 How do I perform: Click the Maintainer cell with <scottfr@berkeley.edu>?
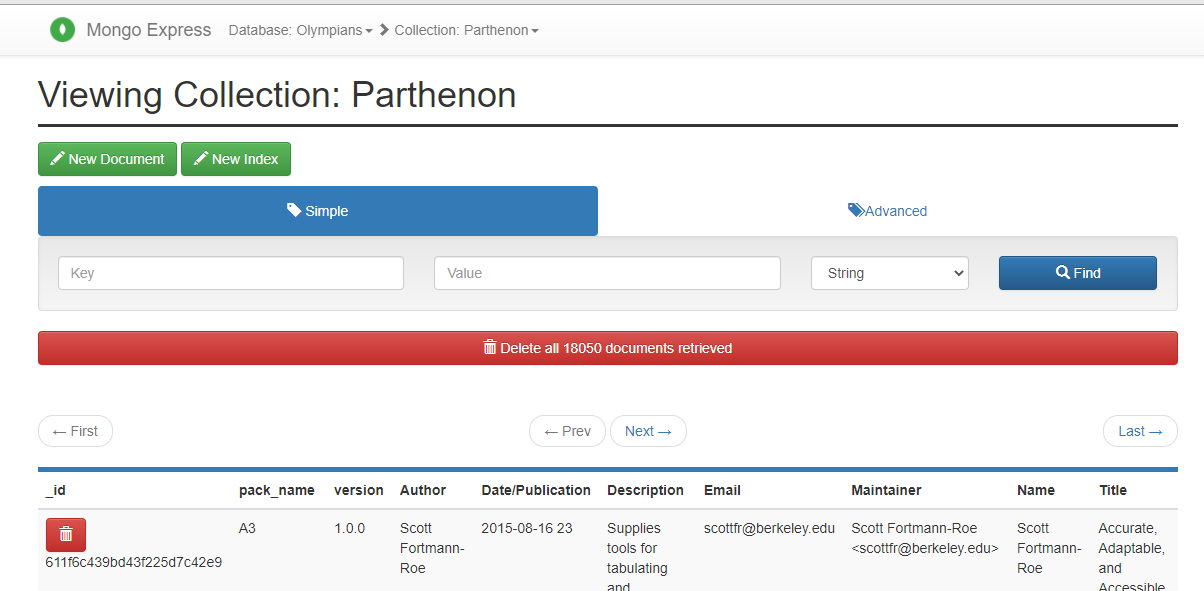coord(925,538)
